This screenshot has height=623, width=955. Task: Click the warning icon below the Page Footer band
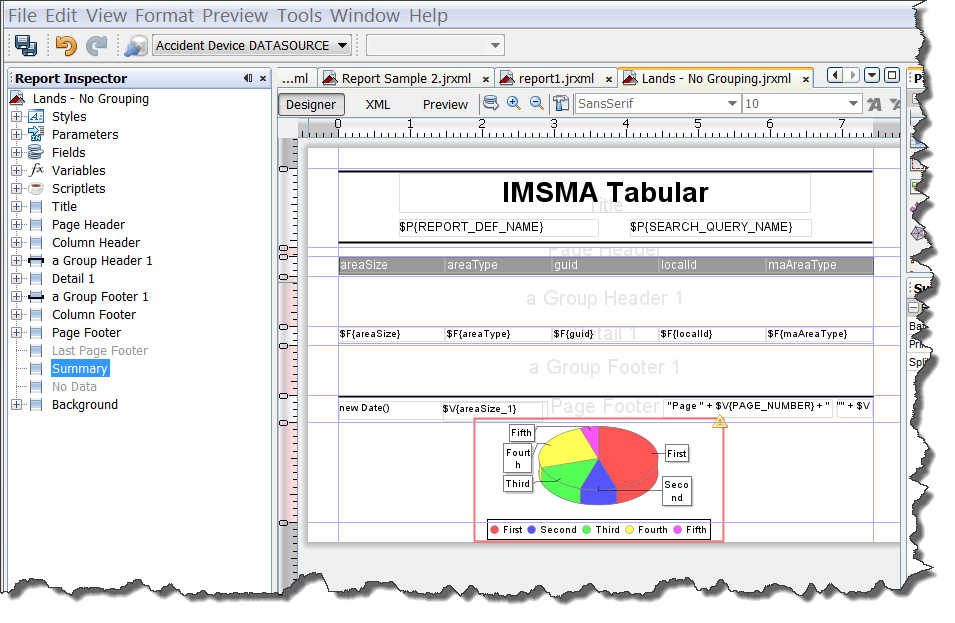click(x=720, y=421)
